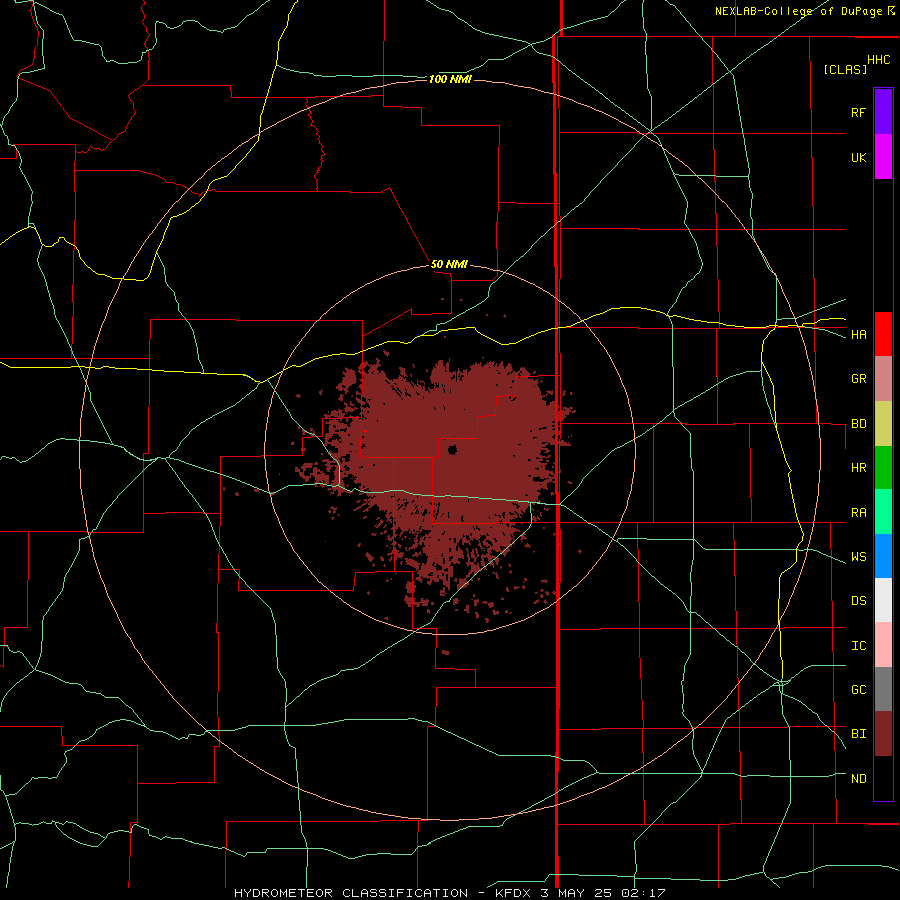Click the 'HR' legend label
This screenshot has width=900, height=900.
pos(858,468)
